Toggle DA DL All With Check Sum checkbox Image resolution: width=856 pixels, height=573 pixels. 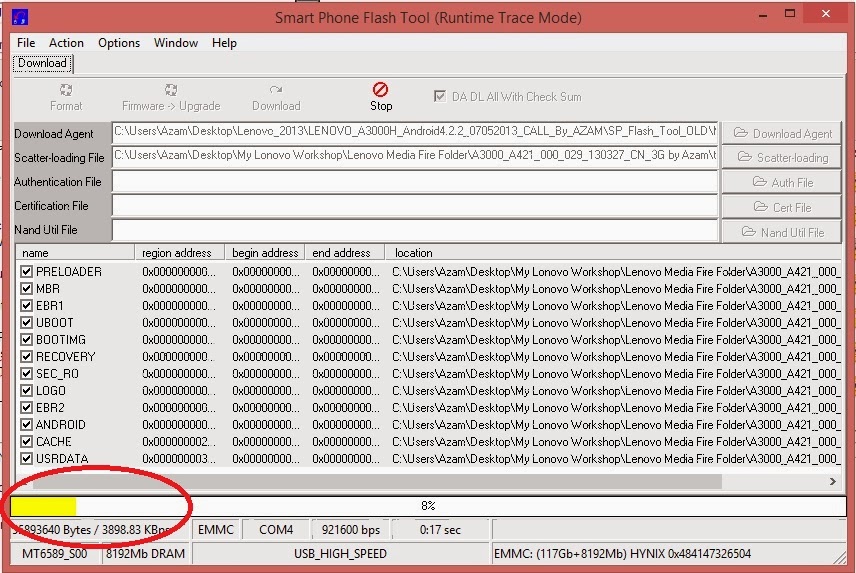click(x=439, y=97)
